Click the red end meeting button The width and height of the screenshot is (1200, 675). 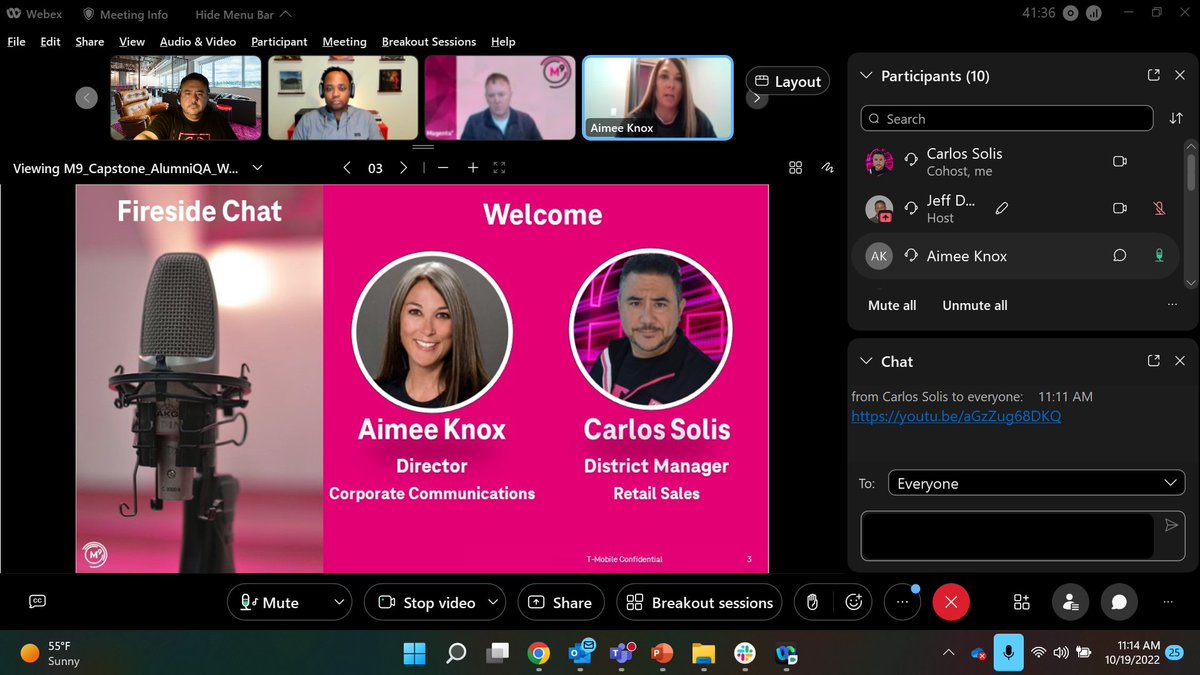(x=951, y=602)
